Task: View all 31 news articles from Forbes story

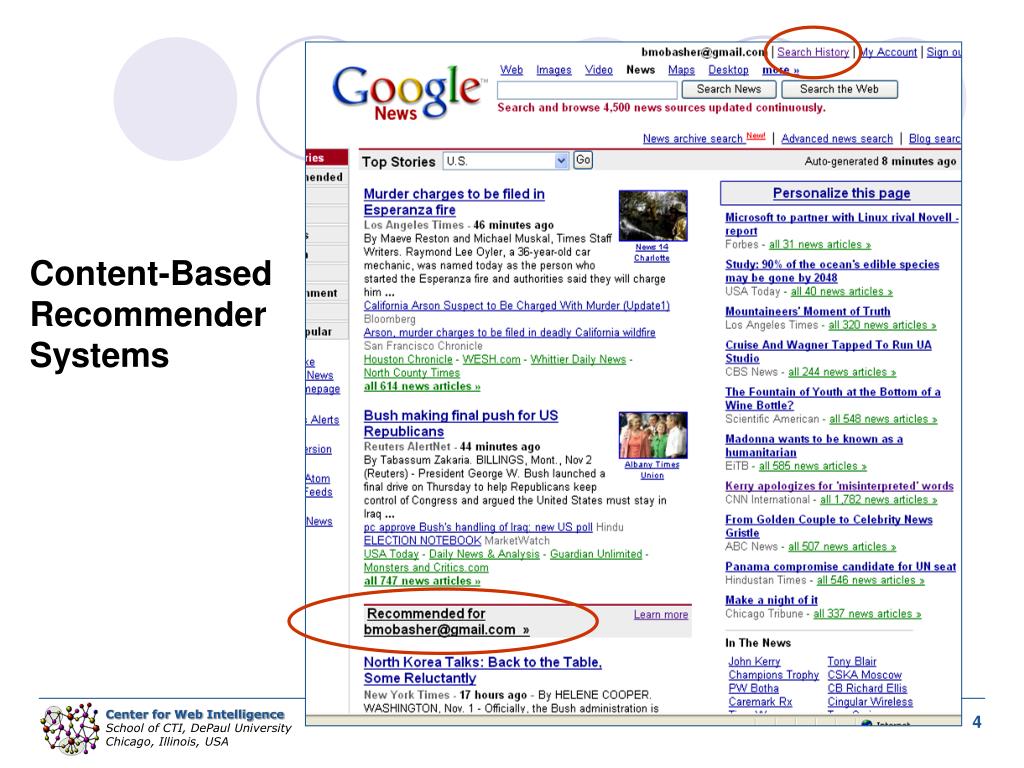Action: [820, 244]
